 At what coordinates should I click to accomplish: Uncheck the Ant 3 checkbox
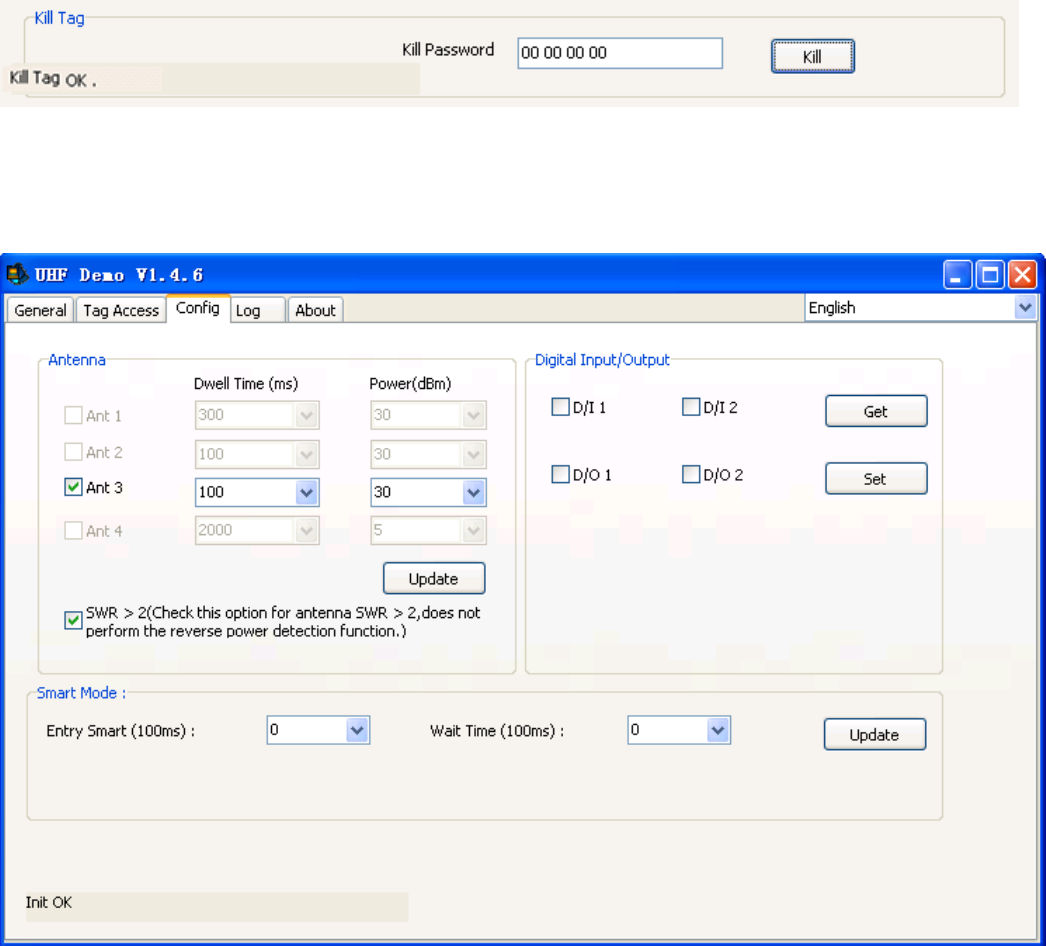pyautogui.click(x=73, y=487)
